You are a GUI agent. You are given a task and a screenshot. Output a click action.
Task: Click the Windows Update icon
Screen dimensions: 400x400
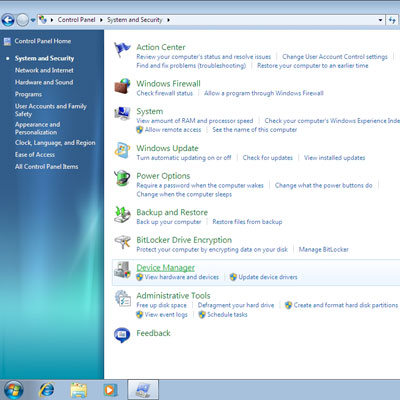pos(122,151)
